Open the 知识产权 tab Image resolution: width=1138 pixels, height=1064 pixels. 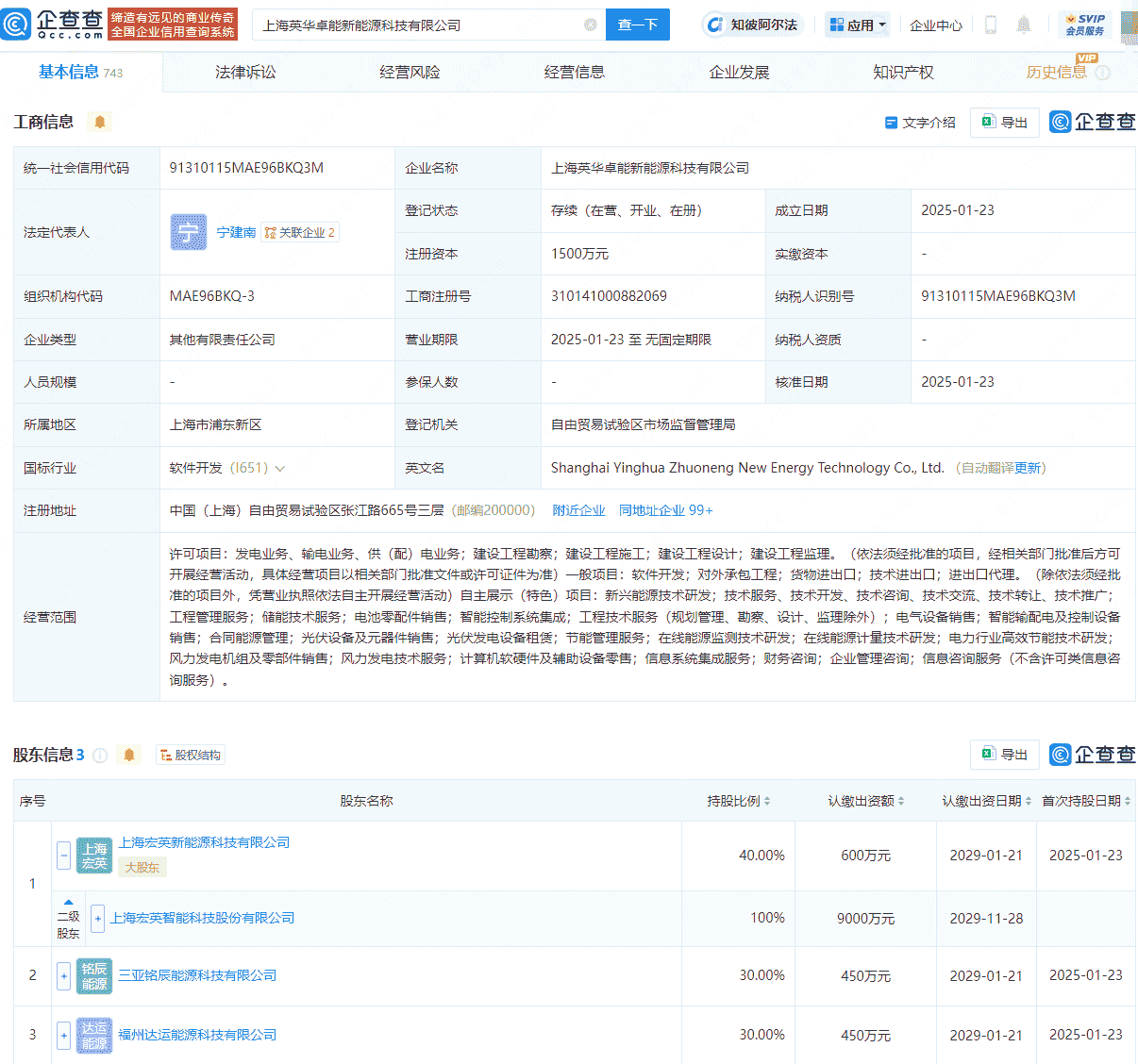pos(903,71)
